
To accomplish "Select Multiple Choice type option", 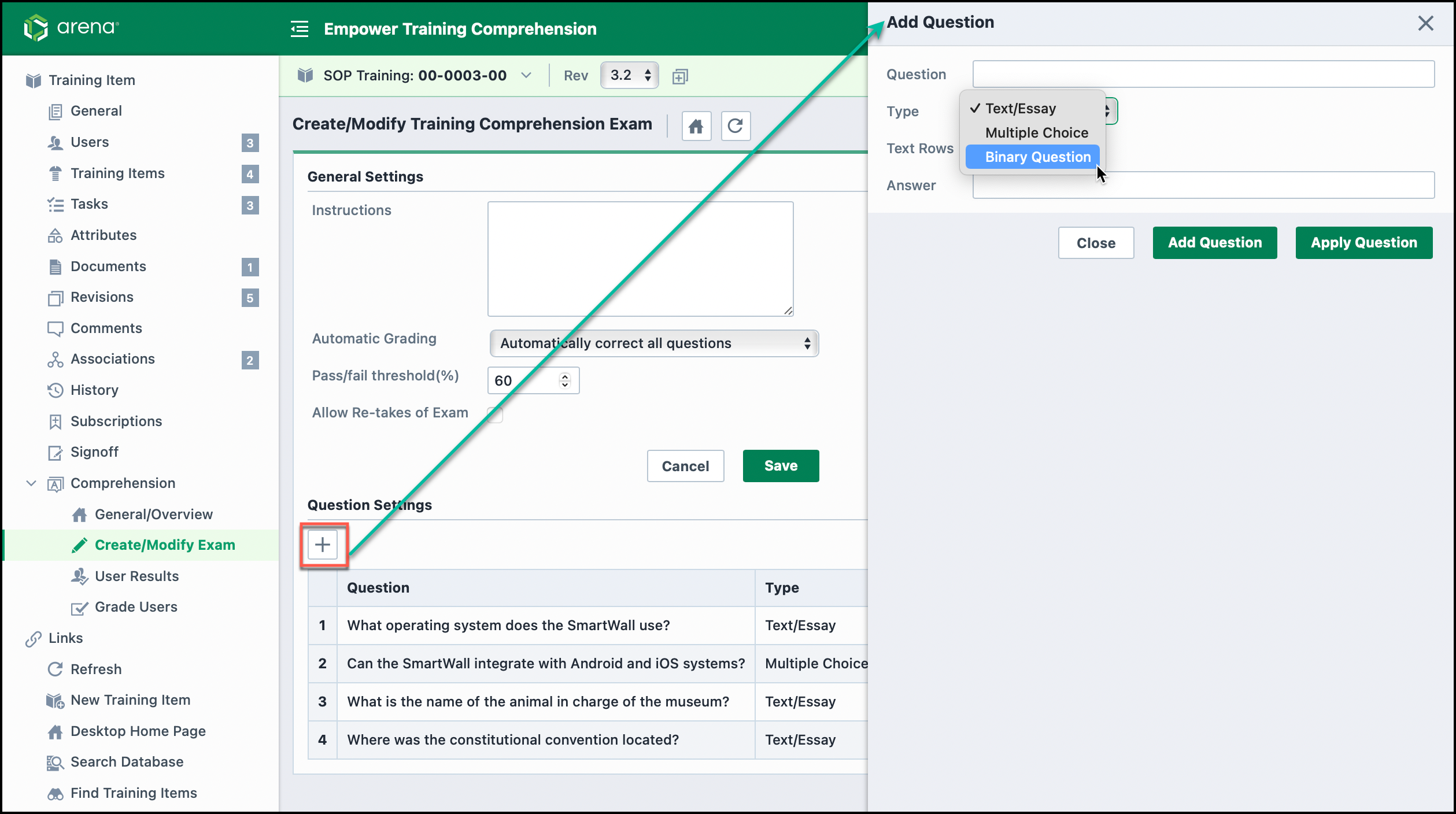I will pyautogui.click(x=1036, y=133).
